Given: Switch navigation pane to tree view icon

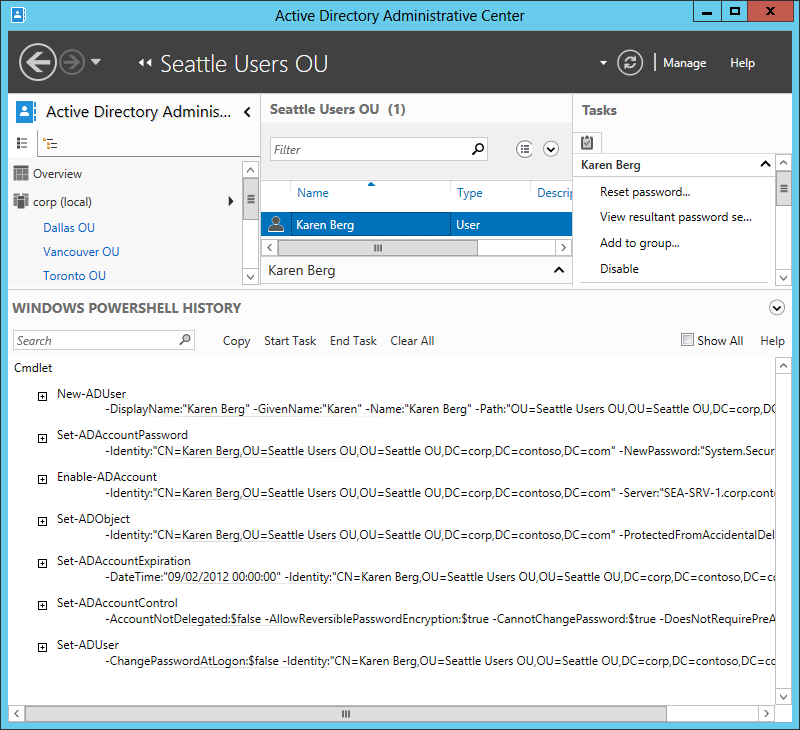Looking at the screenshot, I should (50, 144).
